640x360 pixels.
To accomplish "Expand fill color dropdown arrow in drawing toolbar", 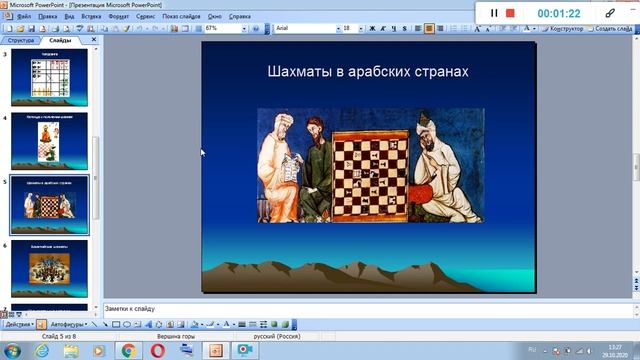I will [x=202, y=324].
